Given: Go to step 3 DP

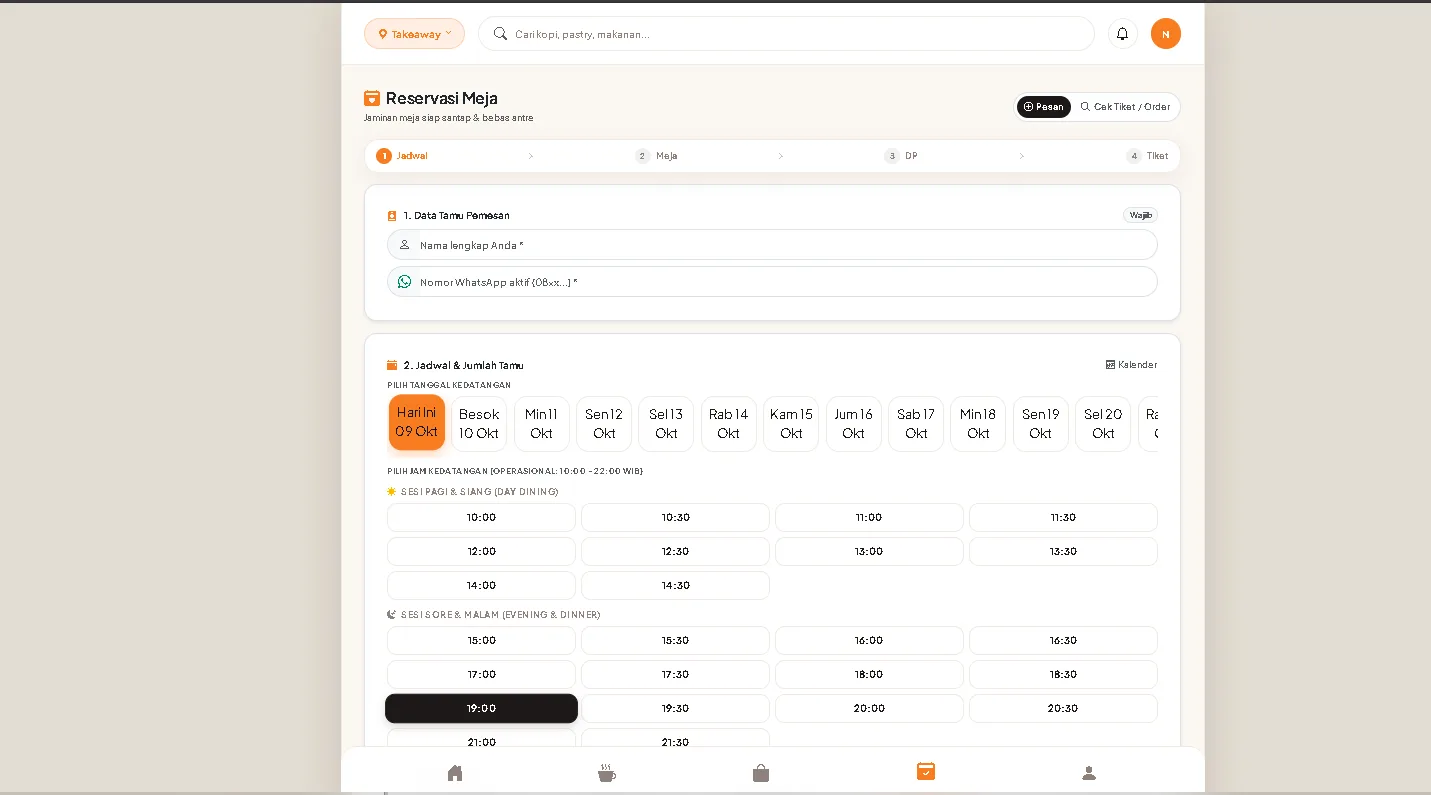Looking at the screenshot, I should pyautogui.click(x=901, y=156).
